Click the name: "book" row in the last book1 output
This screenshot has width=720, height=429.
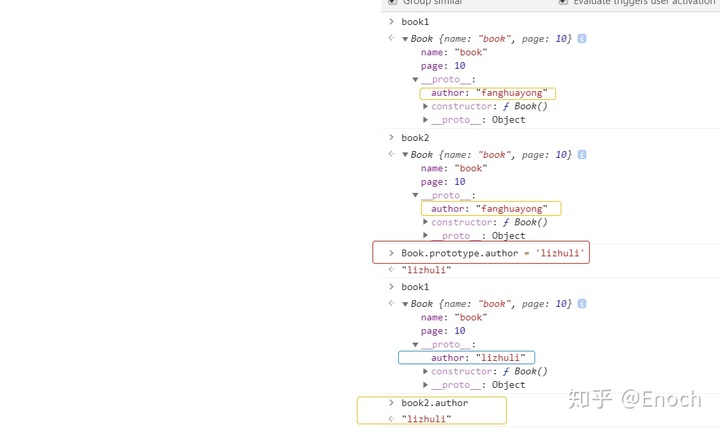click(x=454, y=317)
